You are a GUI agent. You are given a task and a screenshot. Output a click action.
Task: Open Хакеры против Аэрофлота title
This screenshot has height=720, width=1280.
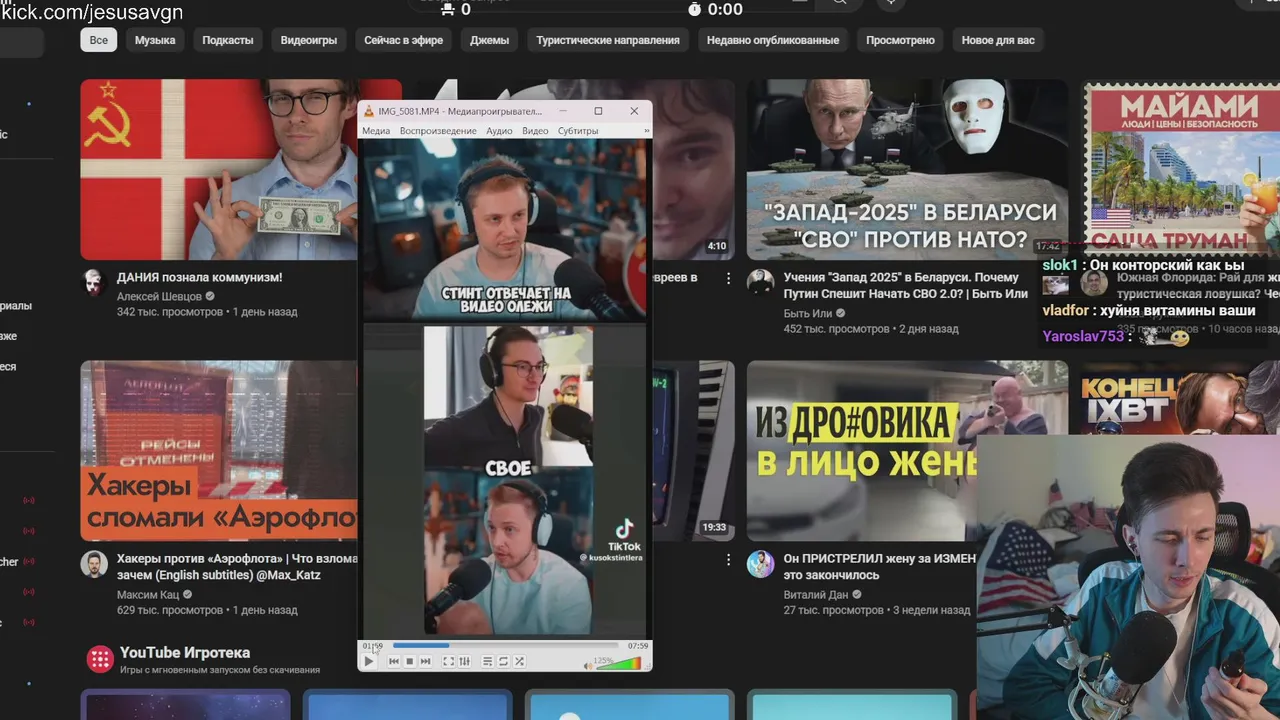coord(237,567)
